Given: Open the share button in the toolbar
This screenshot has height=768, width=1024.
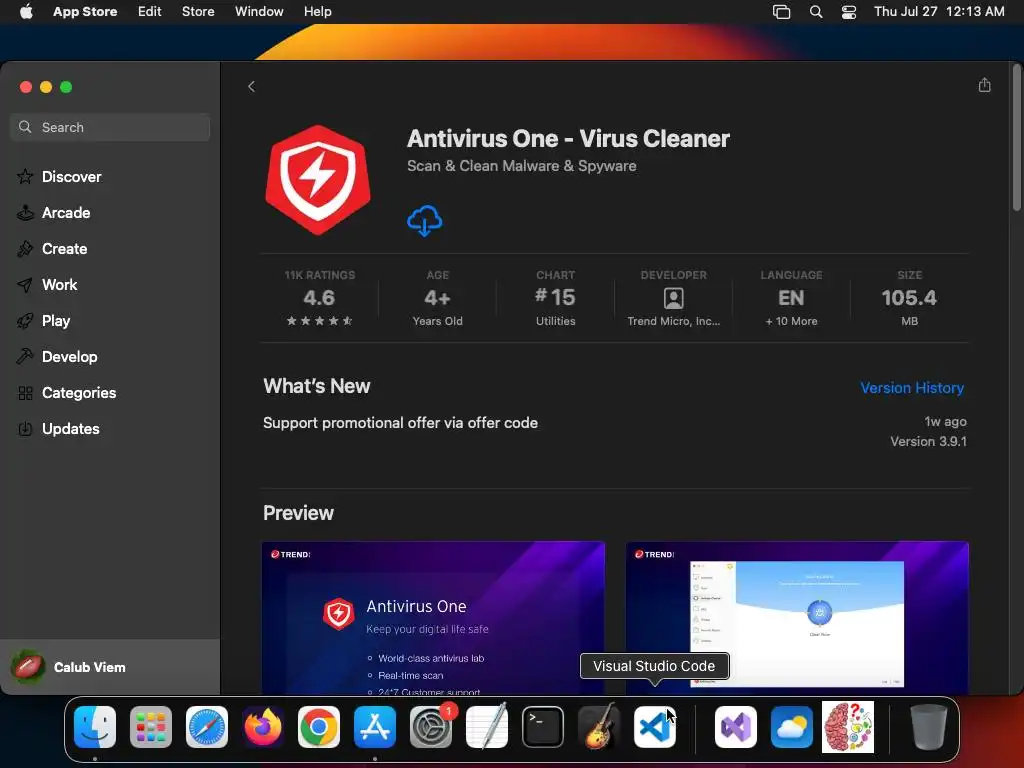Looking at the screenshot, I should click(x=984, y=85).
